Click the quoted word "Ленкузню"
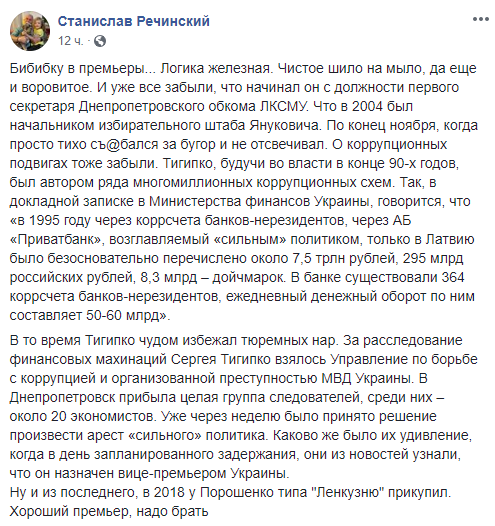 pyautogui.click(x=346, y=493)
